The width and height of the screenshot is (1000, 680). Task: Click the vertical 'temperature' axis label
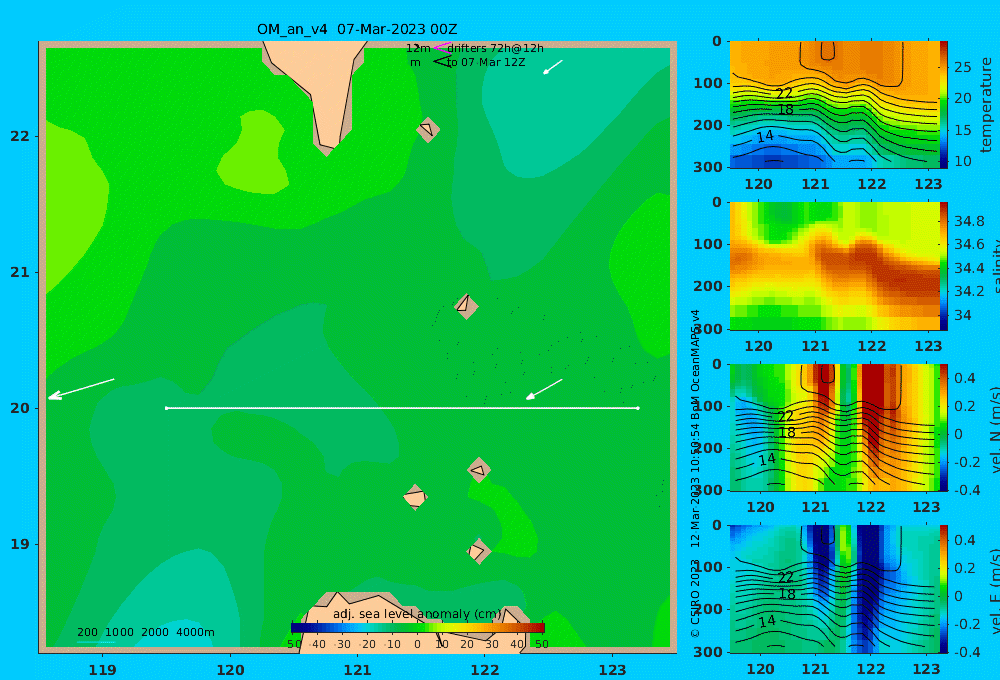(987, 105)
